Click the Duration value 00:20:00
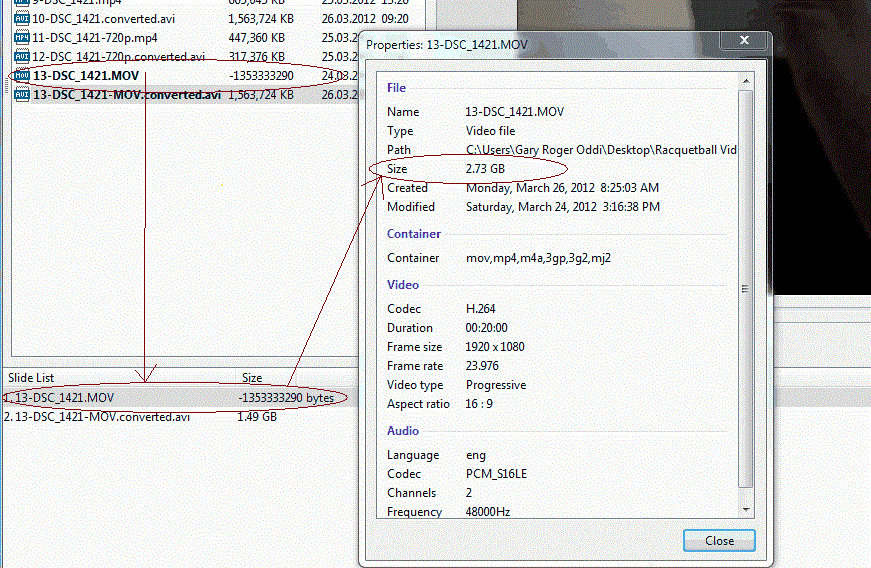This screenshot has width=871, height=568. point(487,328)
